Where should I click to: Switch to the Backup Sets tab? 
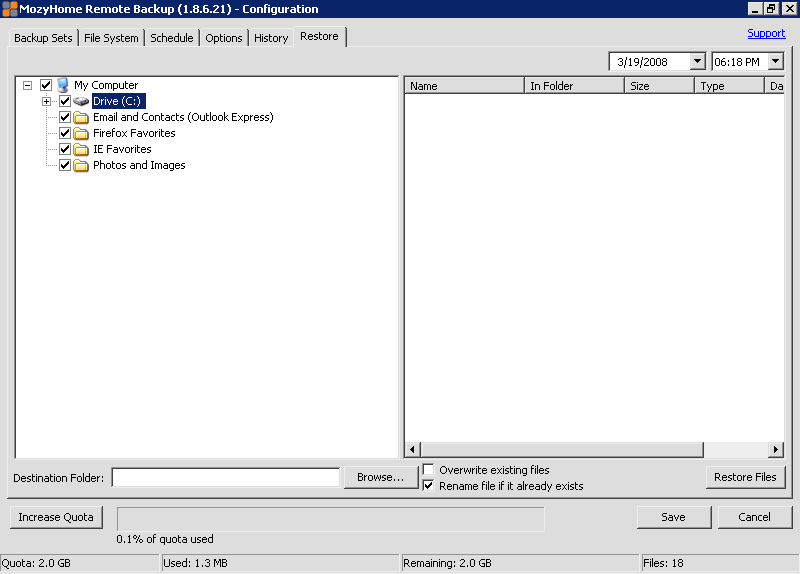[x=43, y=38]
